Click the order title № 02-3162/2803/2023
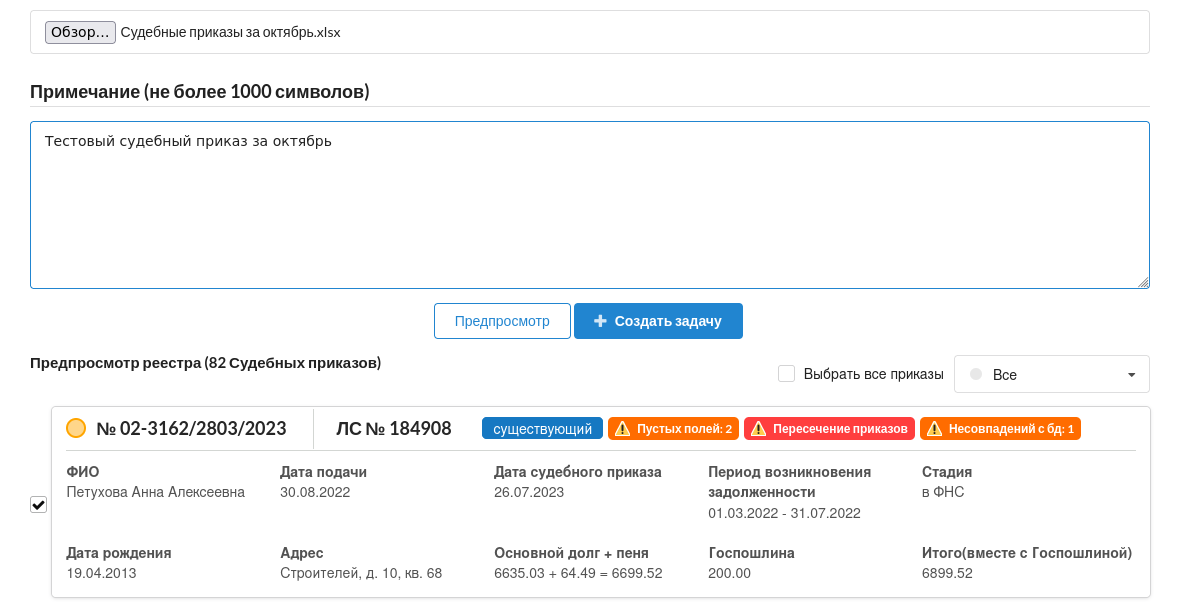Image resolution: width=1193 pixels, height=602 pixels. (x=191, y=429)
